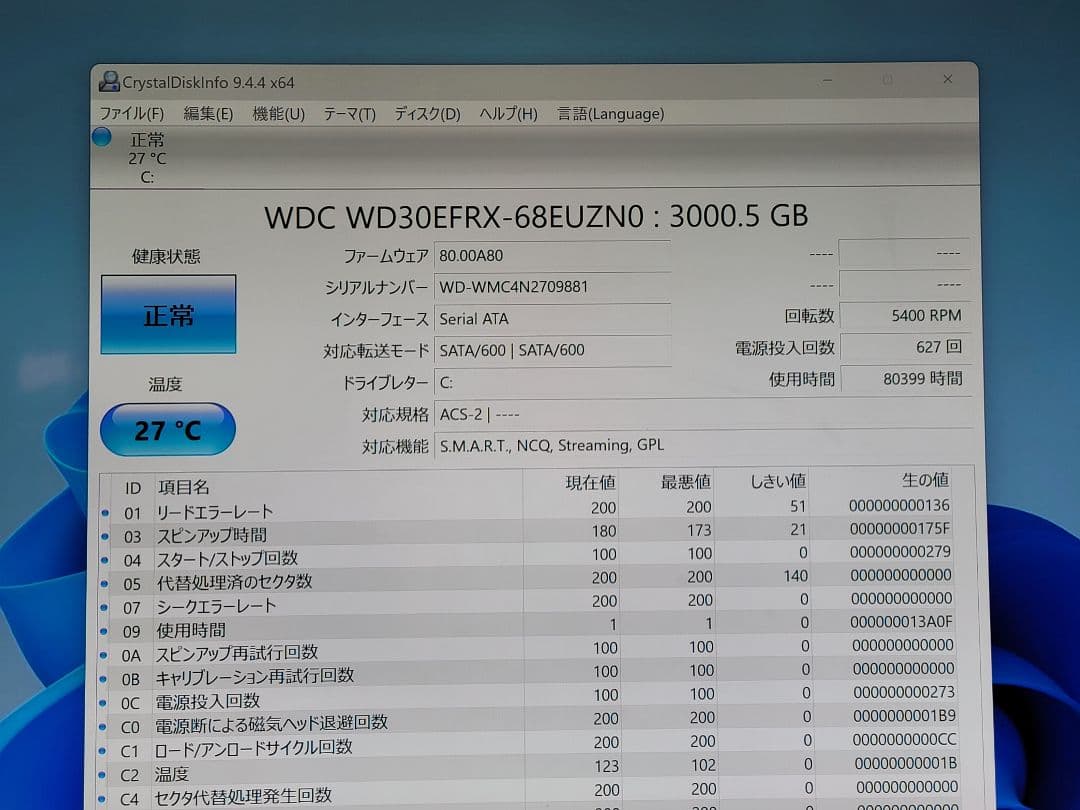1080x810 pixels.
Task: Open the テーマ(T) menu
Action: pos(348,113)
